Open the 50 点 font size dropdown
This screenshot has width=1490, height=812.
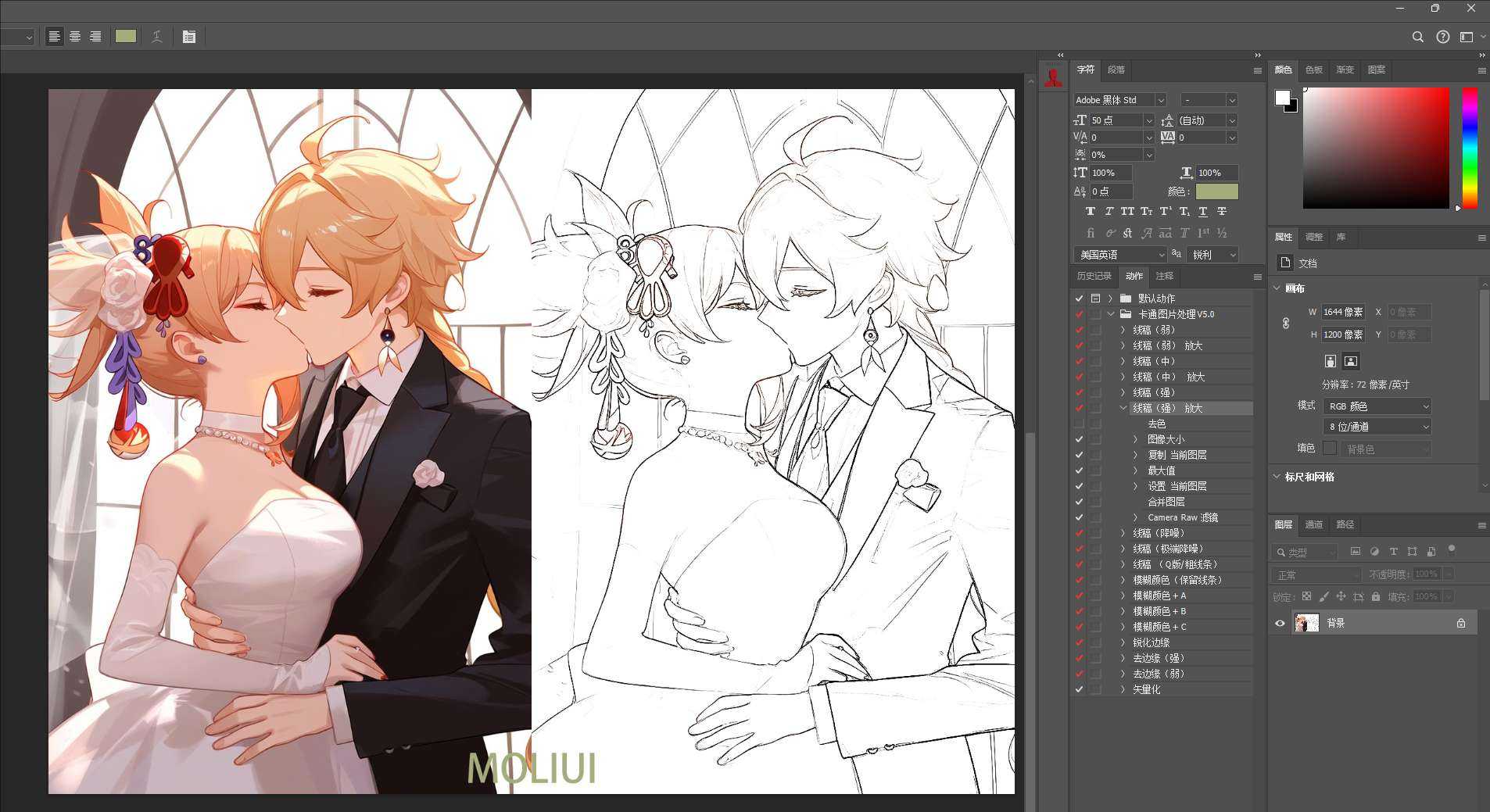(1148, 120)
